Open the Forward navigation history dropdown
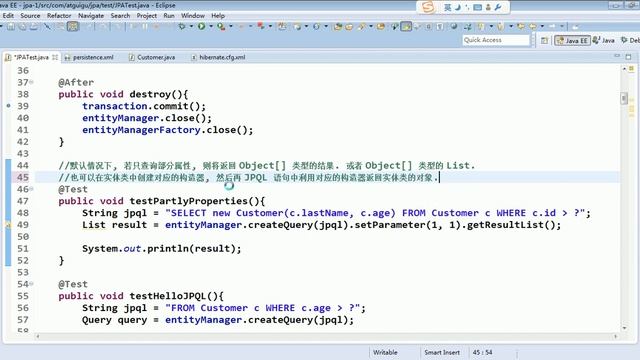The height and width of the screenshot is (360, 640). 562,27
